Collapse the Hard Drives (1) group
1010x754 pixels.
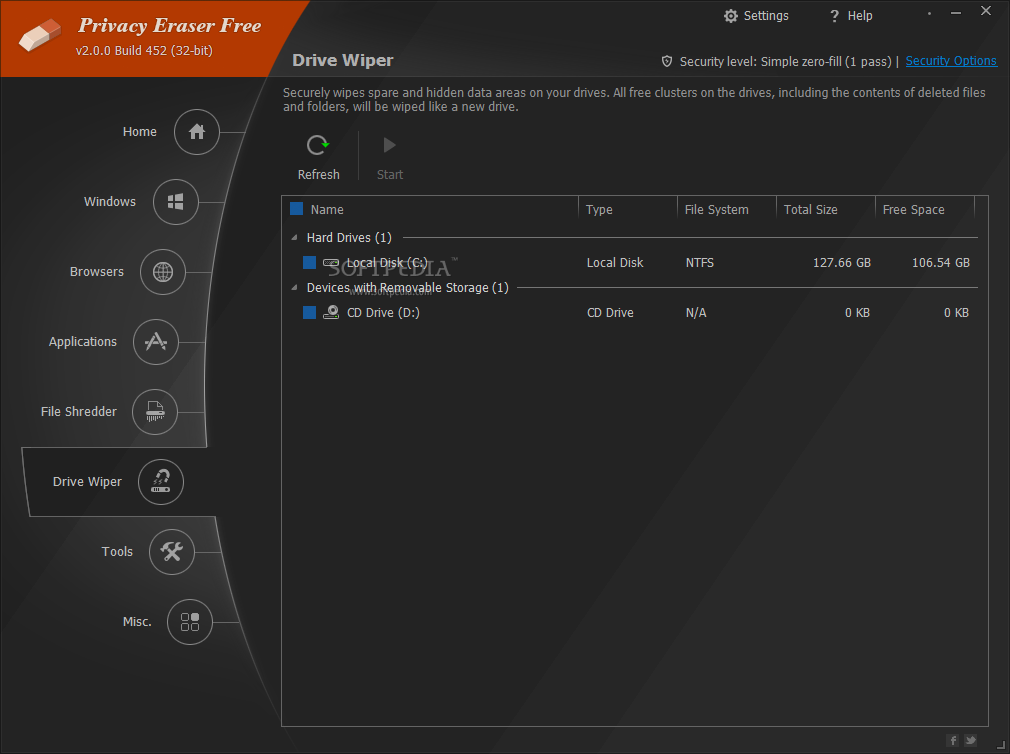pos(294,238)
